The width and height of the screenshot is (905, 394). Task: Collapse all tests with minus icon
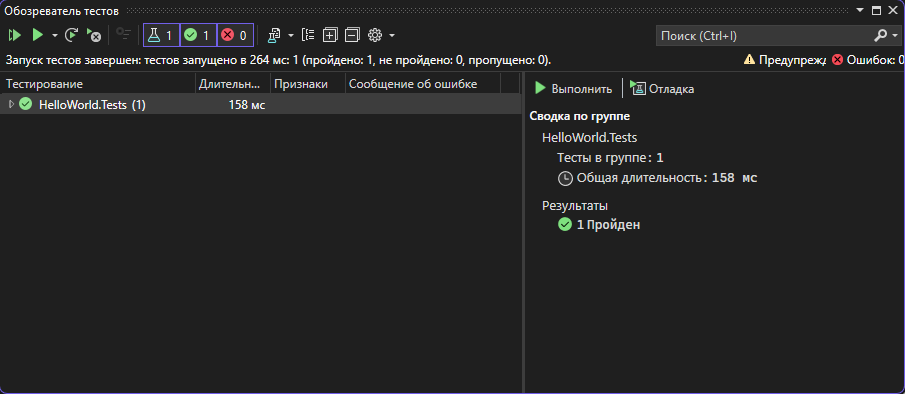coord(352,36)
